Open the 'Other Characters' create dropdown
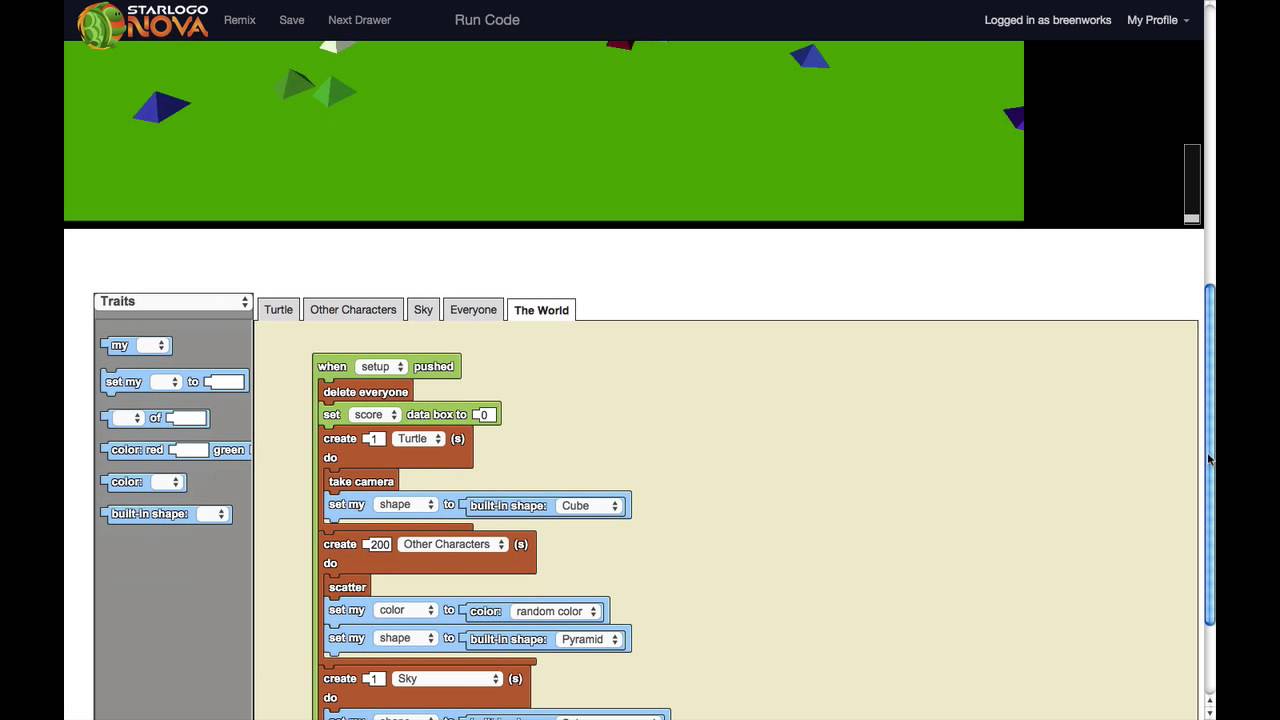Image resolution: width=1280 pixels, height=720 pixels. [453, 545]
